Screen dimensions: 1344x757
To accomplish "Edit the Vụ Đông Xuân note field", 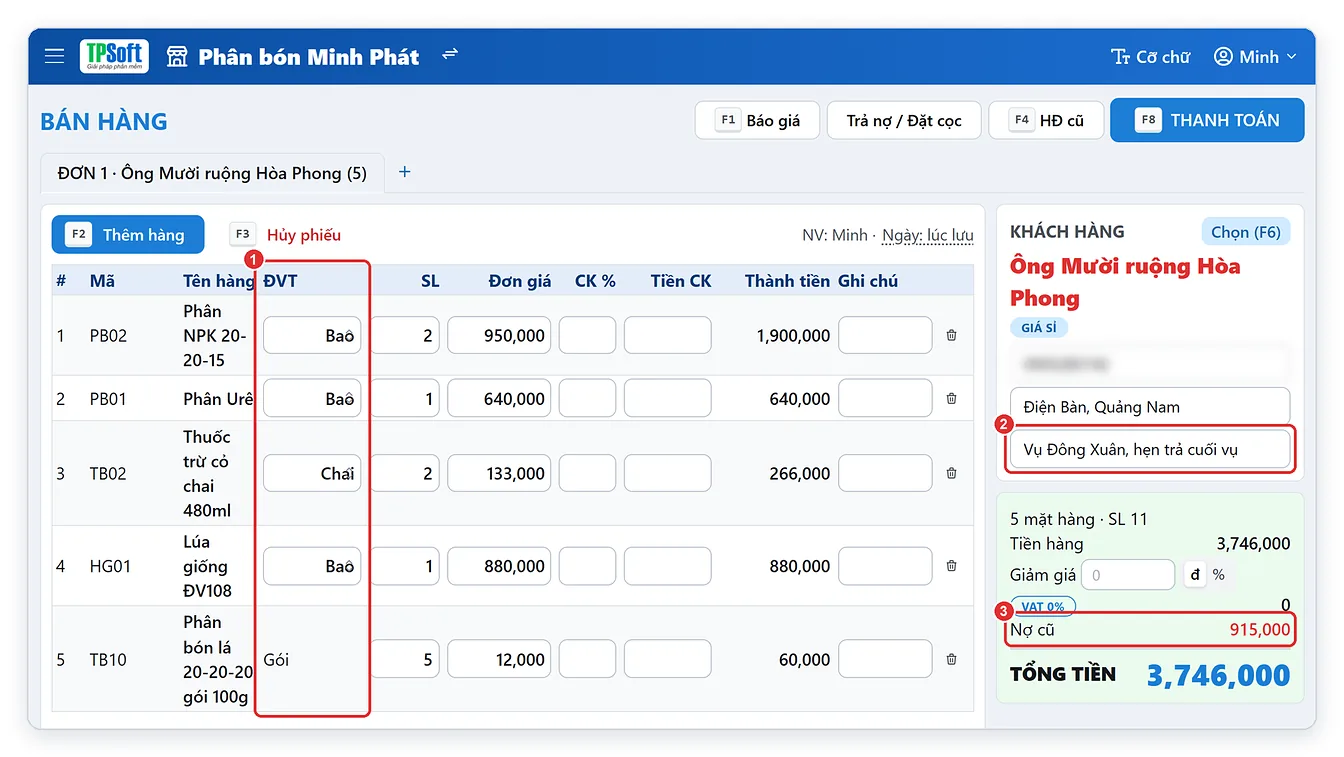I will tap(1150, 449).
